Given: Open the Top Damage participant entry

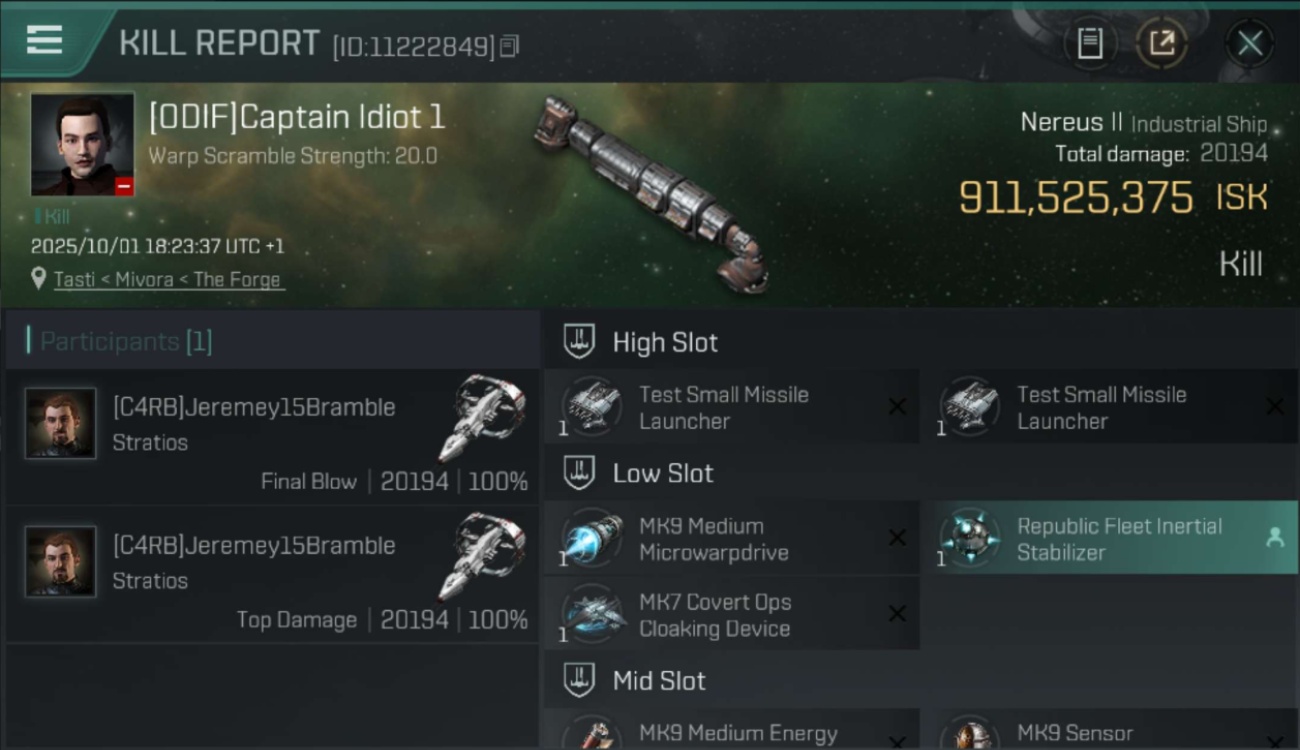Looking at the screenshot, I should coord(272,575).
